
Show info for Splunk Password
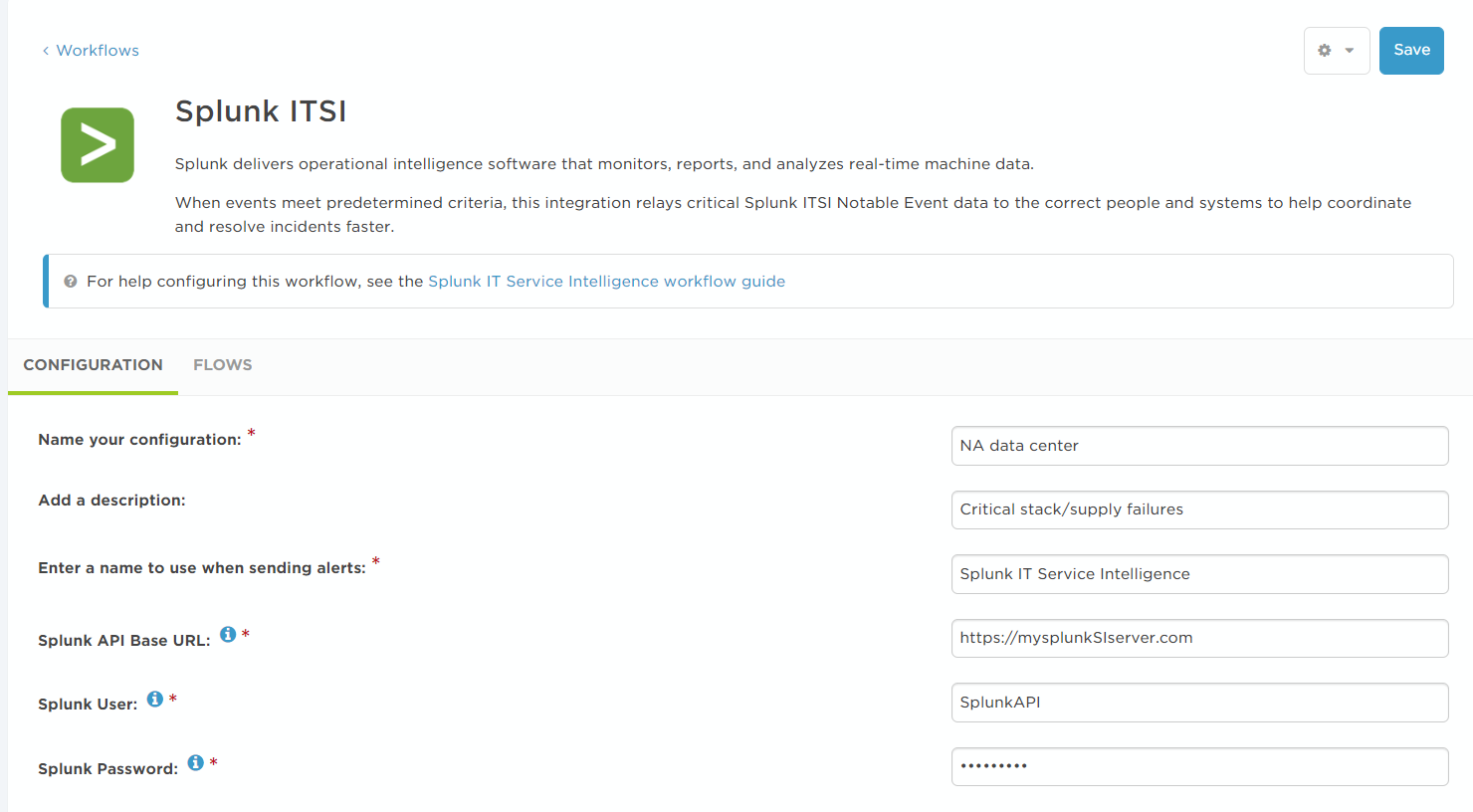[196, 762]
